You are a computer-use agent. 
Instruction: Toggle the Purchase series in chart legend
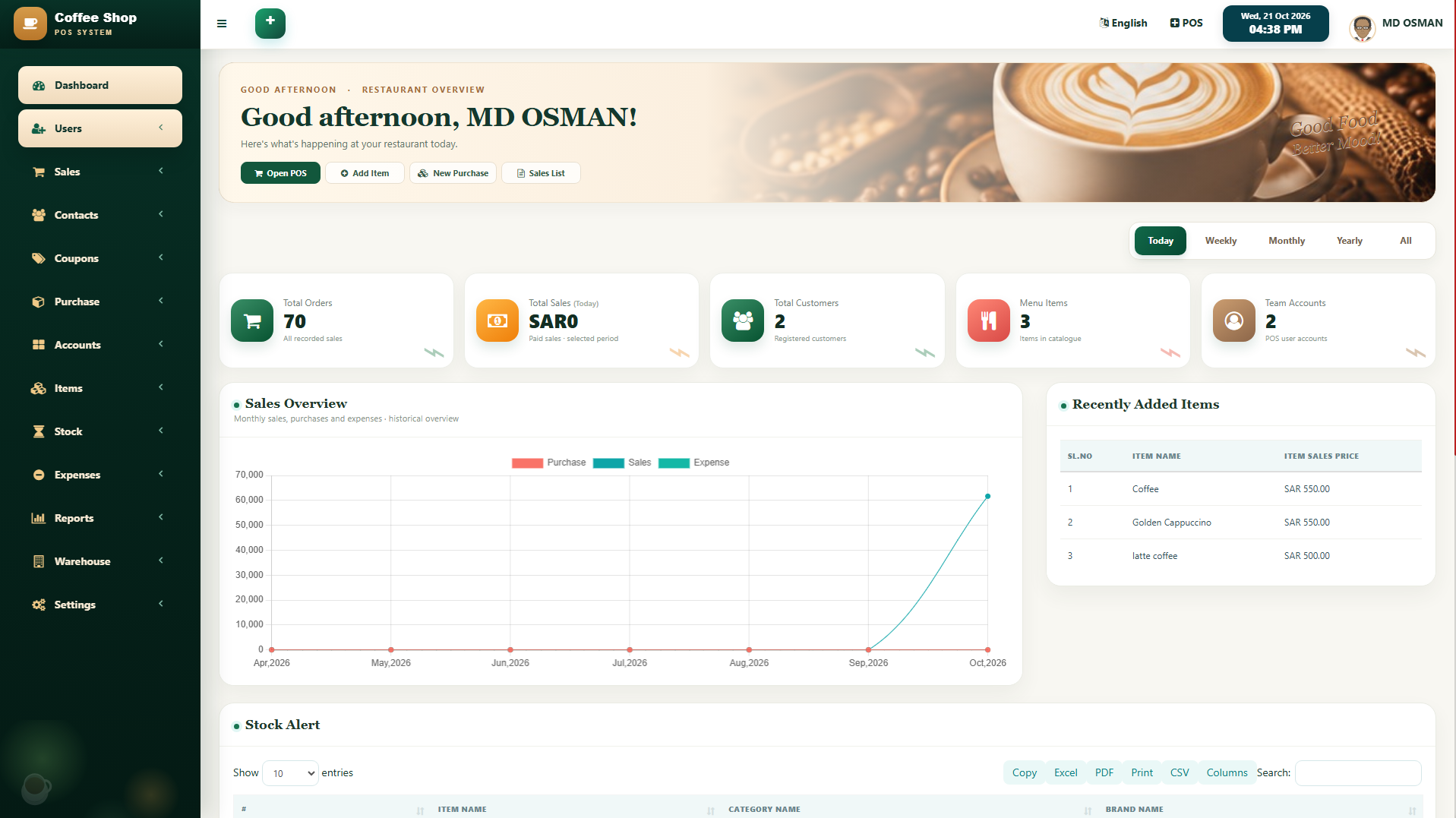point(548,463)
